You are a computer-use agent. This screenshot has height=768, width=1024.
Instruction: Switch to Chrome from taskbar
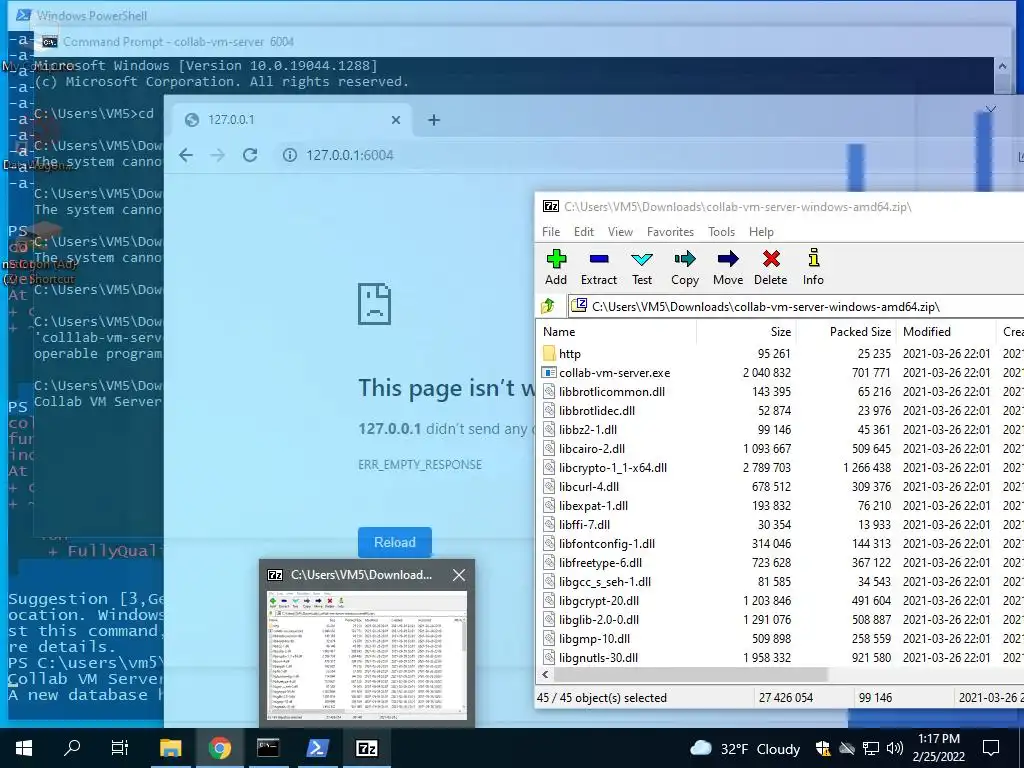[x=219, y=748]
